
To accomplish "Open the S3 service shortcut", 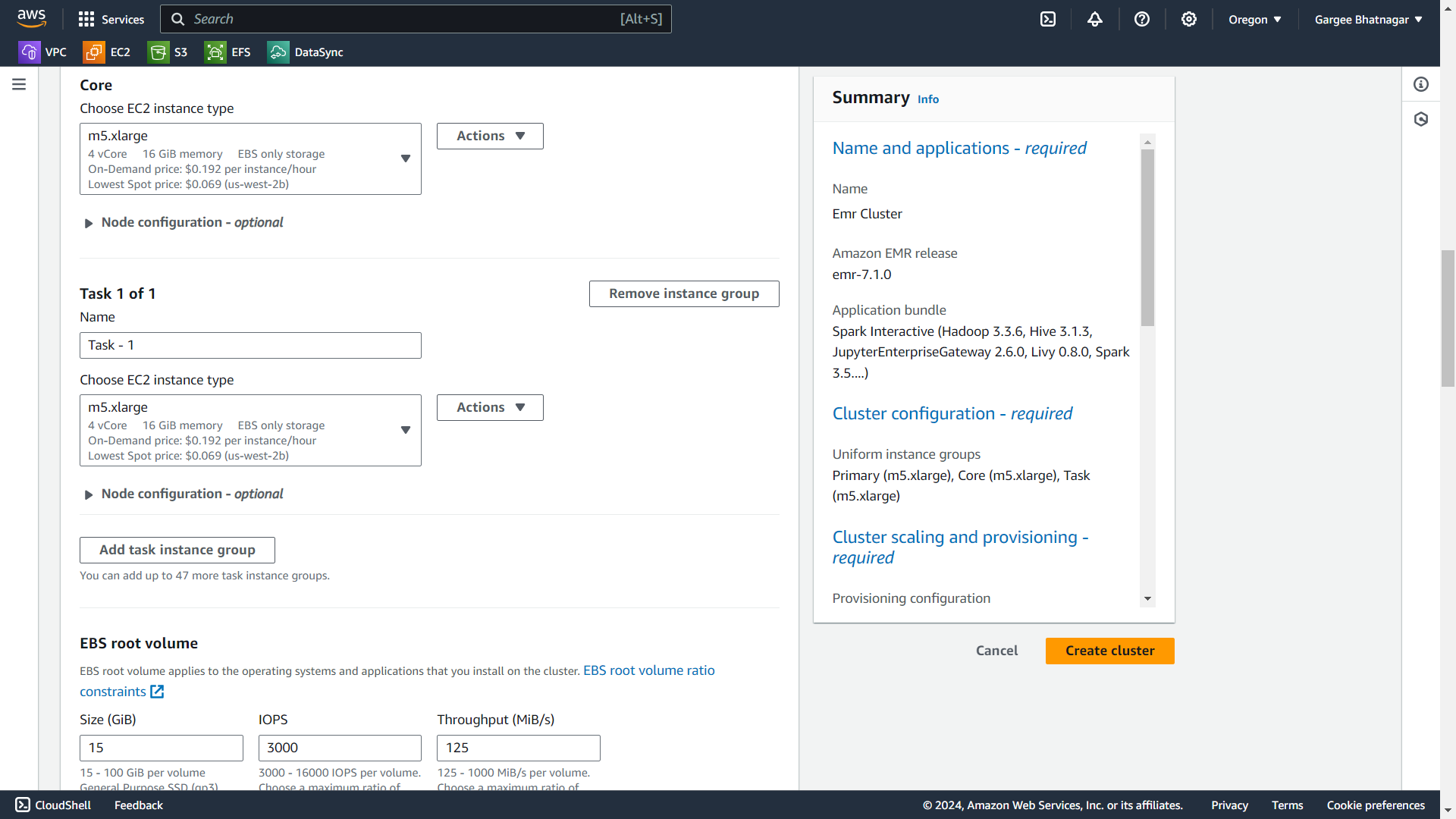I will (168, 52).
